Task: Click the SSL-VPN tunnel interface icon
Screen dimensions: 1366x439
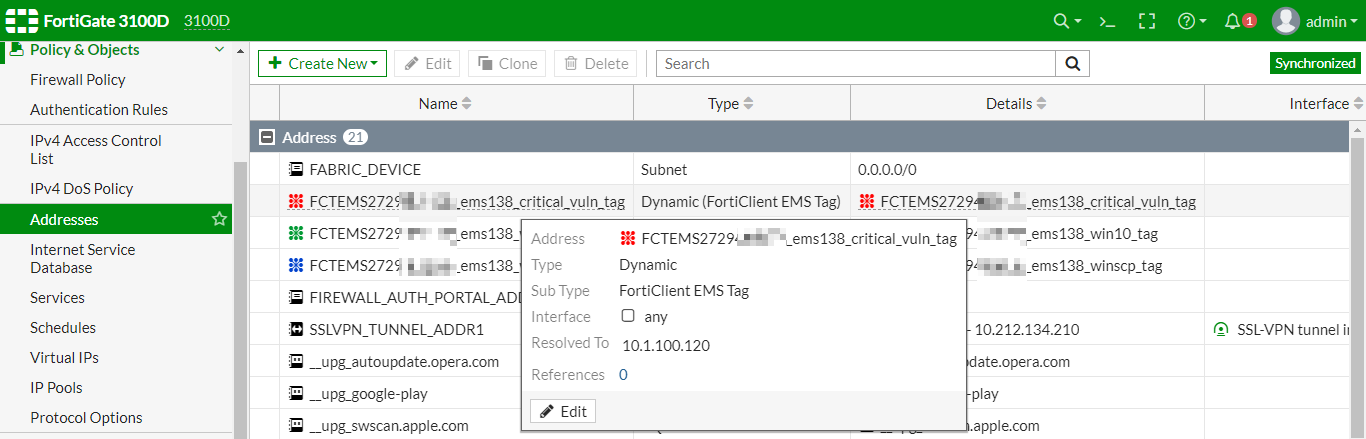Action: coord(1220,330)
